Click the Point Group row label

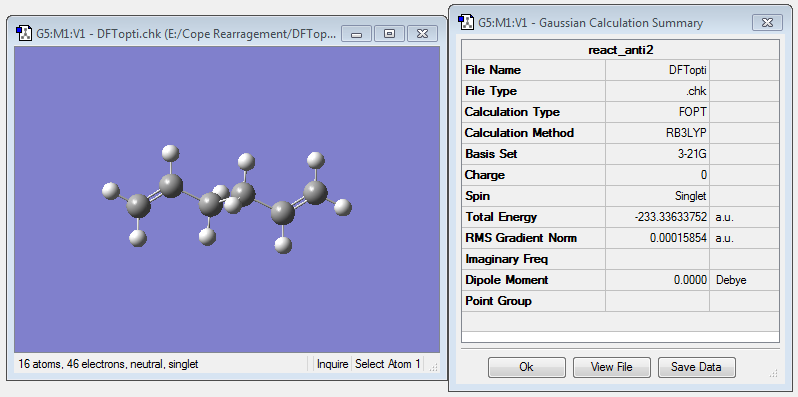498,301
